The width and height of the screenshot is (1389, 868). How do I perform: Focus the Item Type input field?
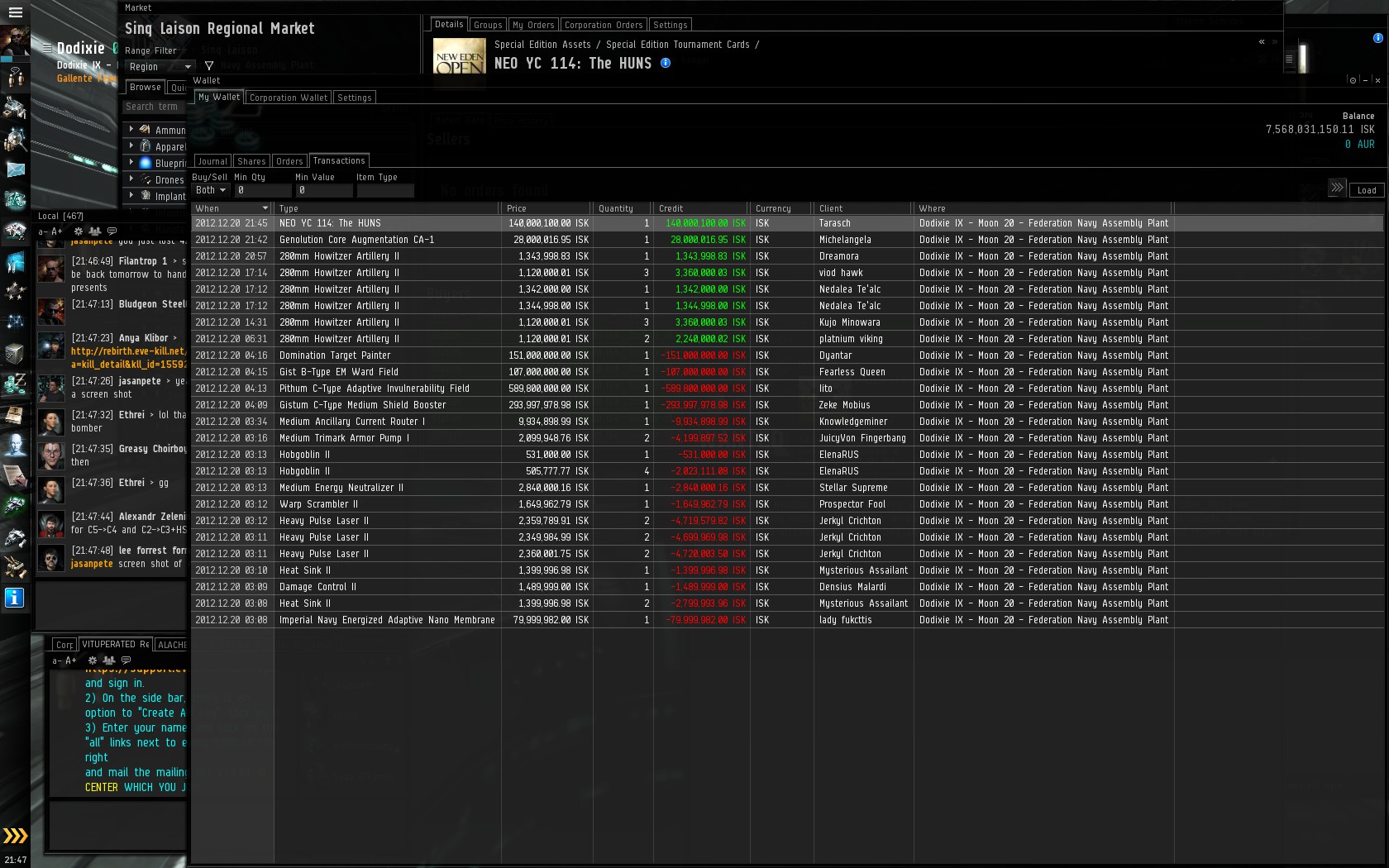coord(384,190)
